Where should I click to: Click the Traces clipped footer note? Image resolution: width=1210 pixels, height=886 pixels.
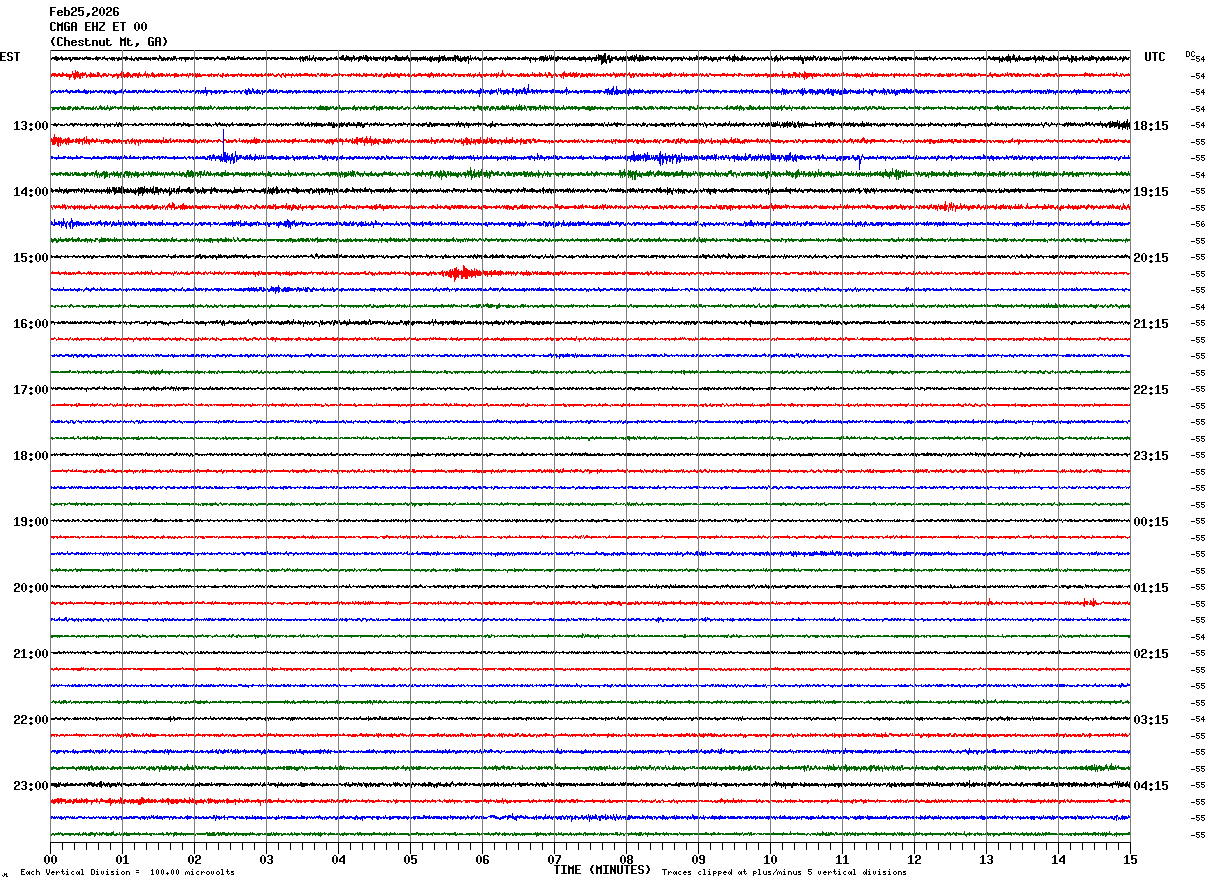click(784, 873)
